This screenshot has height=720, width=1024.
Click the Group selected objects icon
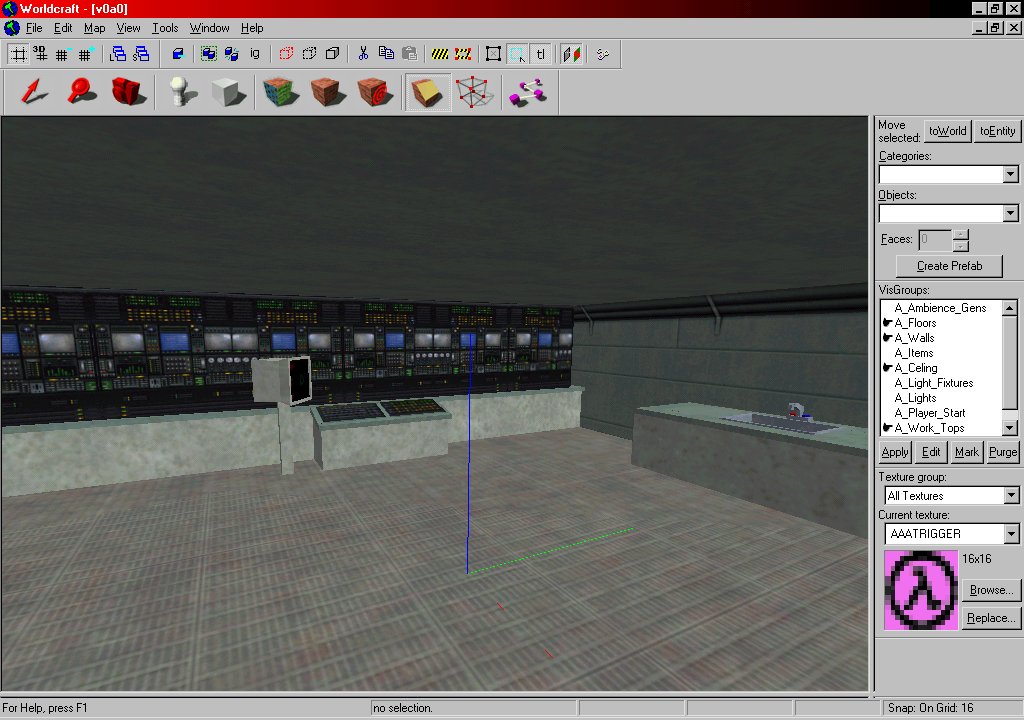[209, 54]
